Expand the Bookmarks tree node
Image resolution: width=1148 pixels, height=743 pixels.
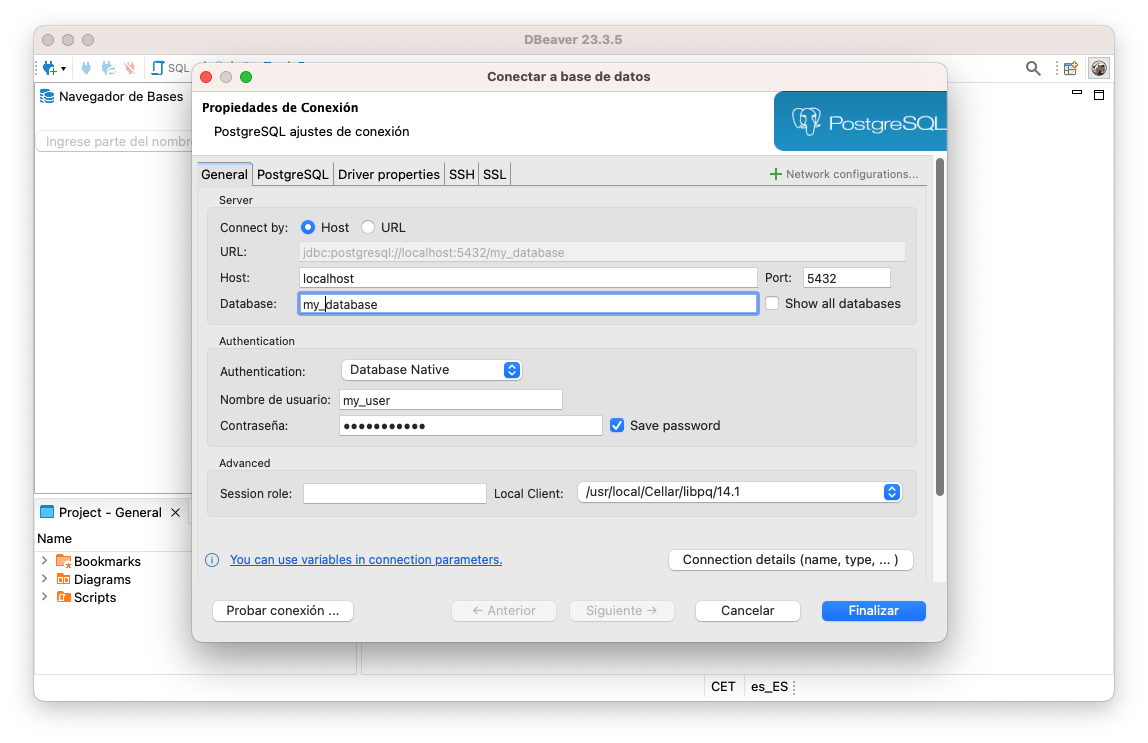(44, 561)
